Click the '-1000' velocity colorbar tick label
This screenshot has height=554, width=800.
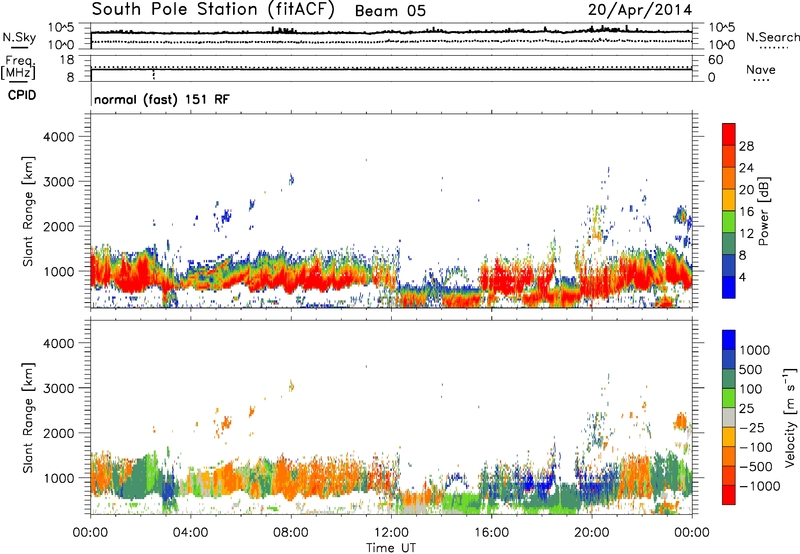click(x=760, y=486)
